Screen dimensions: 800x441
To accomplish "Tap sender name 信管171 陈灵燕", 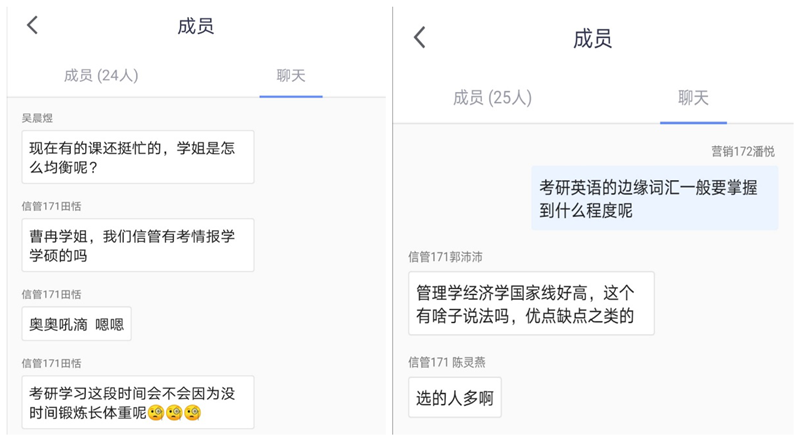I will point(447,363).
